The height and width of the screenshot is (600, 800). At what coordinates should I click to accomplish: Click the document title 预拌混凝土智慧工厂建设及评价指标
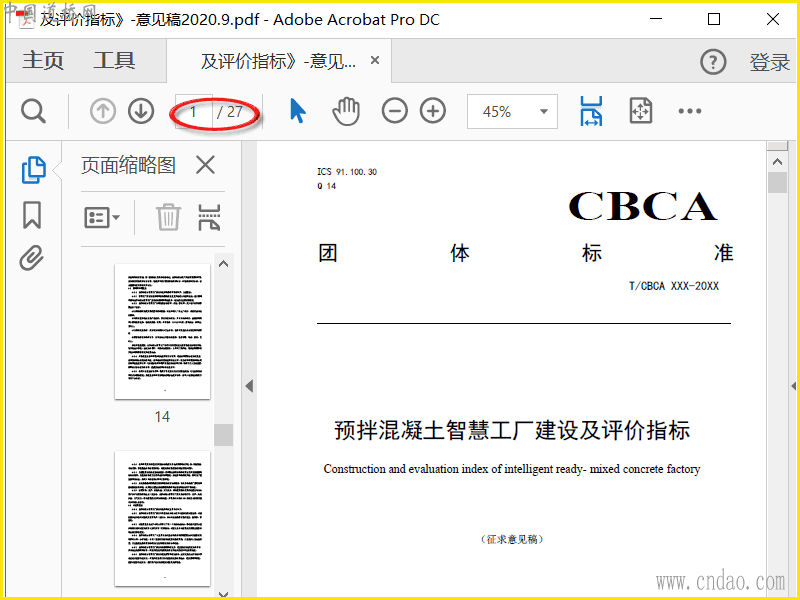pos(512,430)
